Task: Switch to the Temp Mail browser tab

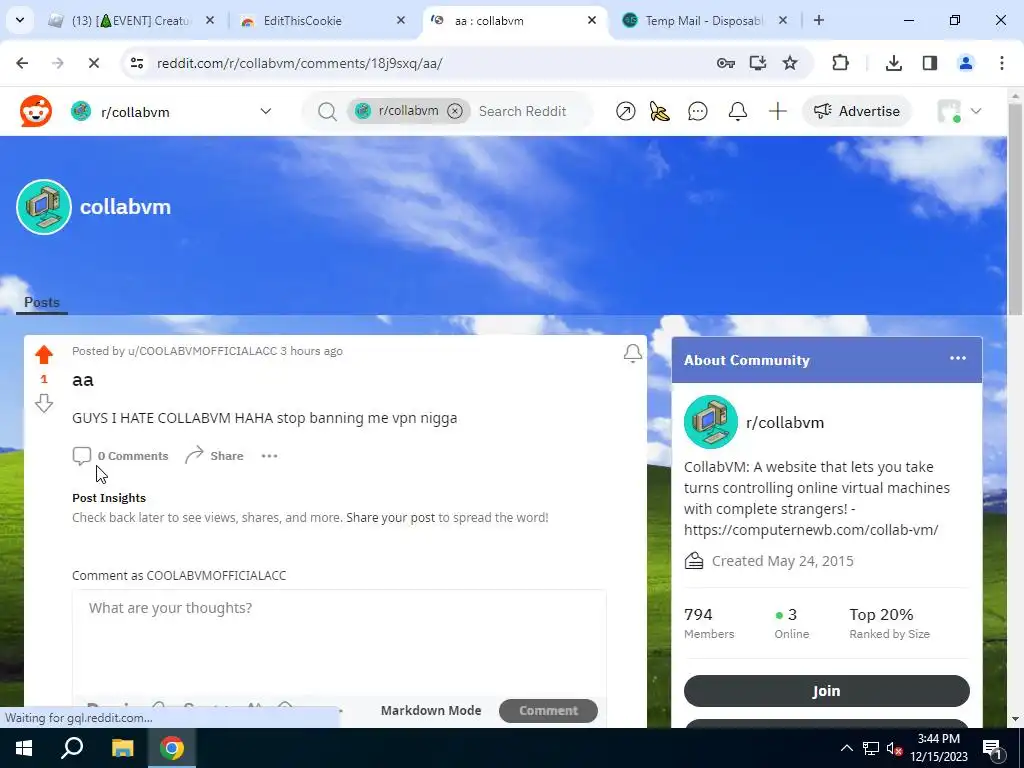Action: [x=704, y=20]
